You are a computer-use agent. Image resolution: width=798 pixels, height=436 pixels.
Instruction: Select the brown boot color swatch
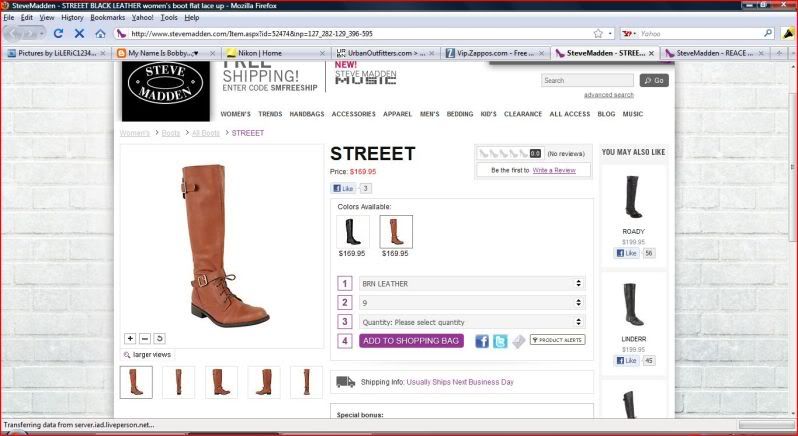tap(396, 232)
